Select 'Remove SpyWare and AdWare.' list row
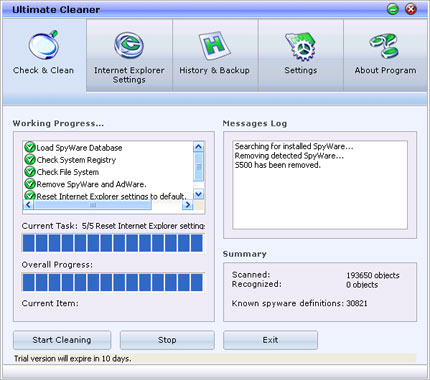 (x=108, y=184)
